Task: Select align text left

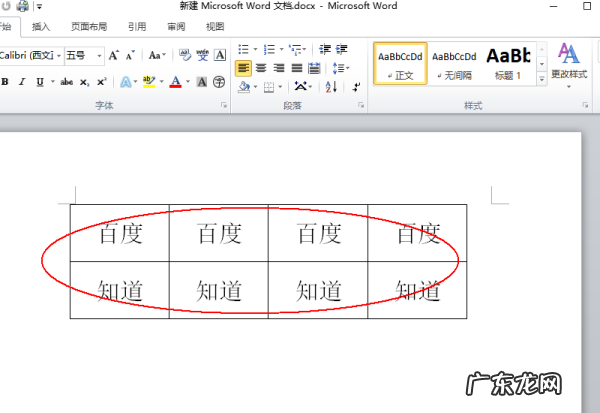Action: pyautogui.click(x=243, y=68)
